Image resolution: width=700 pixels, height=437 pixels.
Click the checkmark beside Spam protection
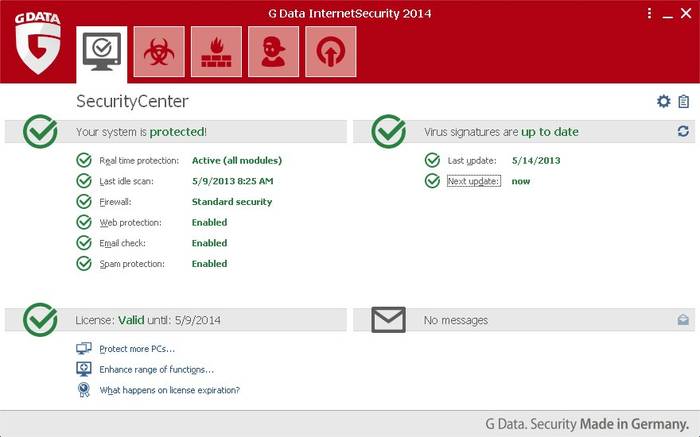[x=84, y=264]
